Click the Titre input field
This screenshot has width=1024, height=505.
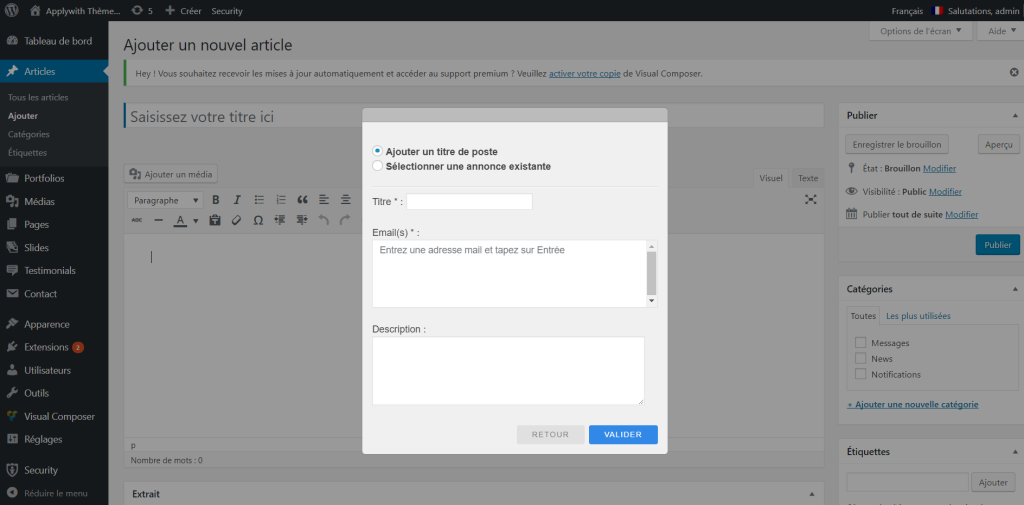pyautogui.click(x=470, y=202)
